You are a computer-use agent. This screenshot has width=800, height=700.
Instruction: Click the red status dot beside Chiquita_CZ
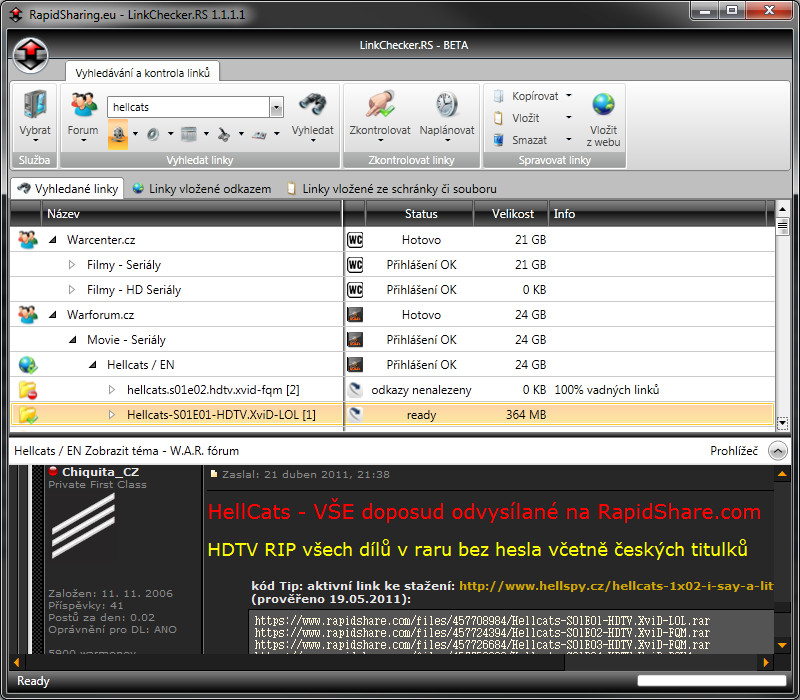[x=53, y=471]
